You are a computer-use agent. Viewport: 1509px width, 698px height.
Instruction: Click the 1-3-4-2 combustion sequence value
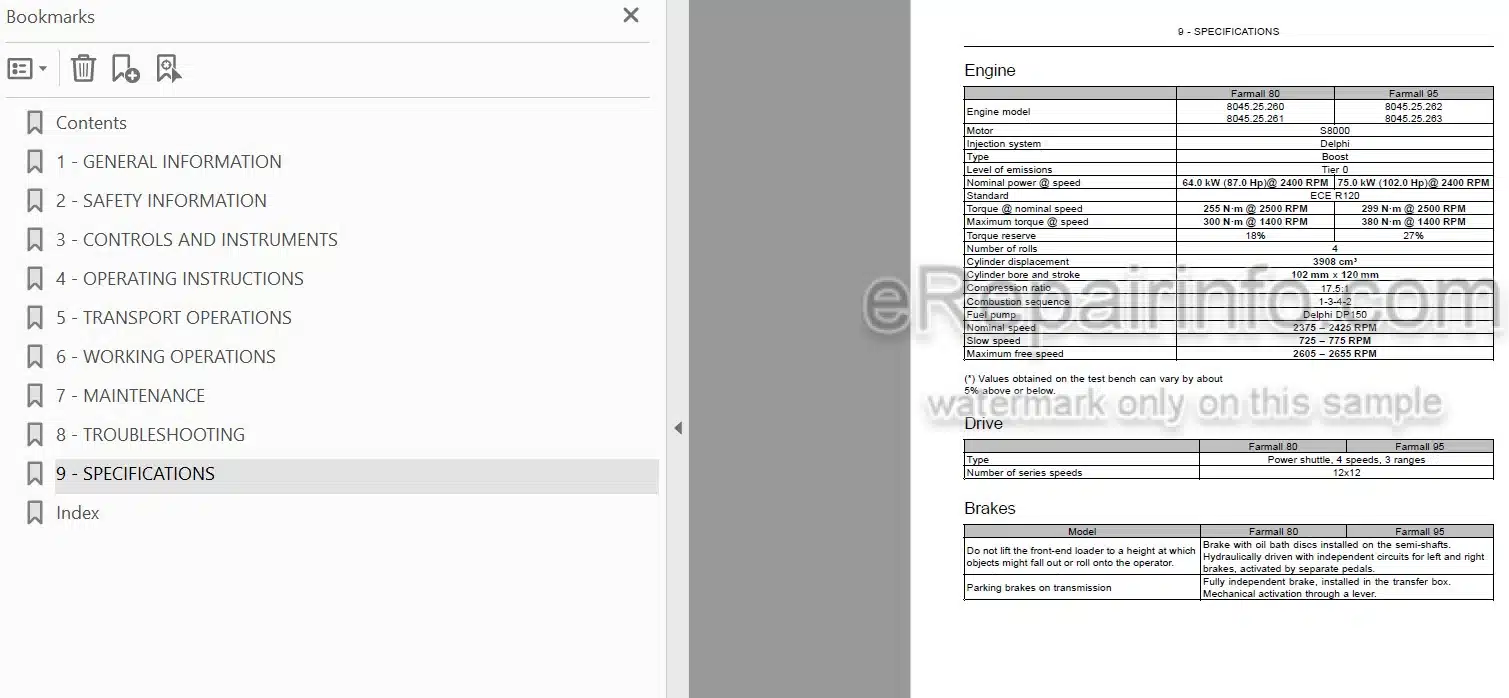[1334, 302]
